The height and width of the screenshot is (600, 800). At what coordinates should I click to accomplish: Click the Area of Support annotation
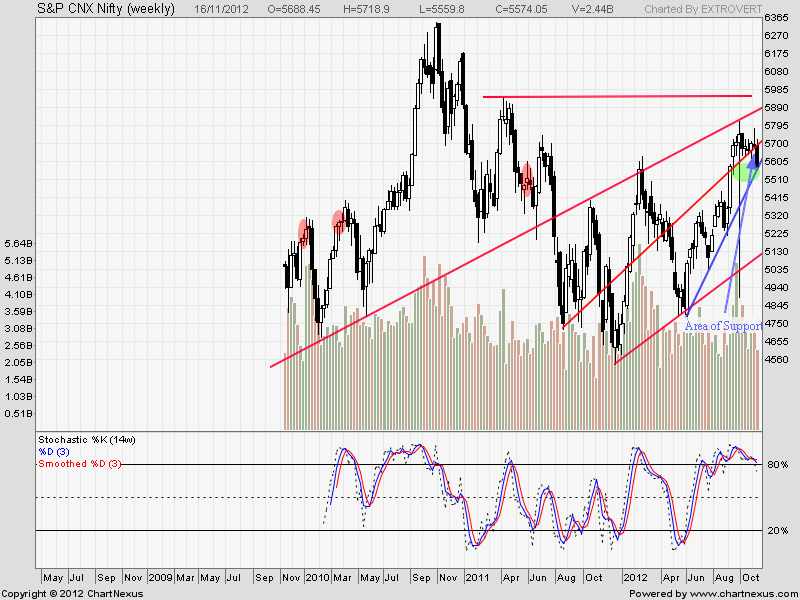click(724, 326)
